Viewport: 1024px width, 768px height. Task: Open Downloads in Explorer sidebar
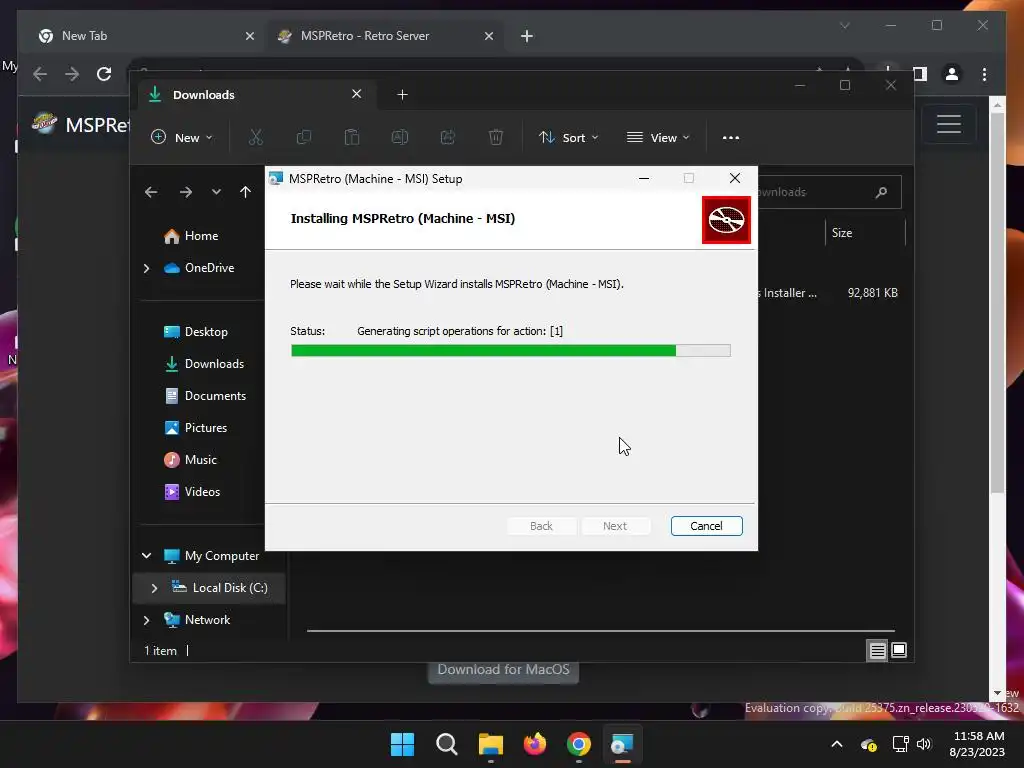click(x=204, y=364)
